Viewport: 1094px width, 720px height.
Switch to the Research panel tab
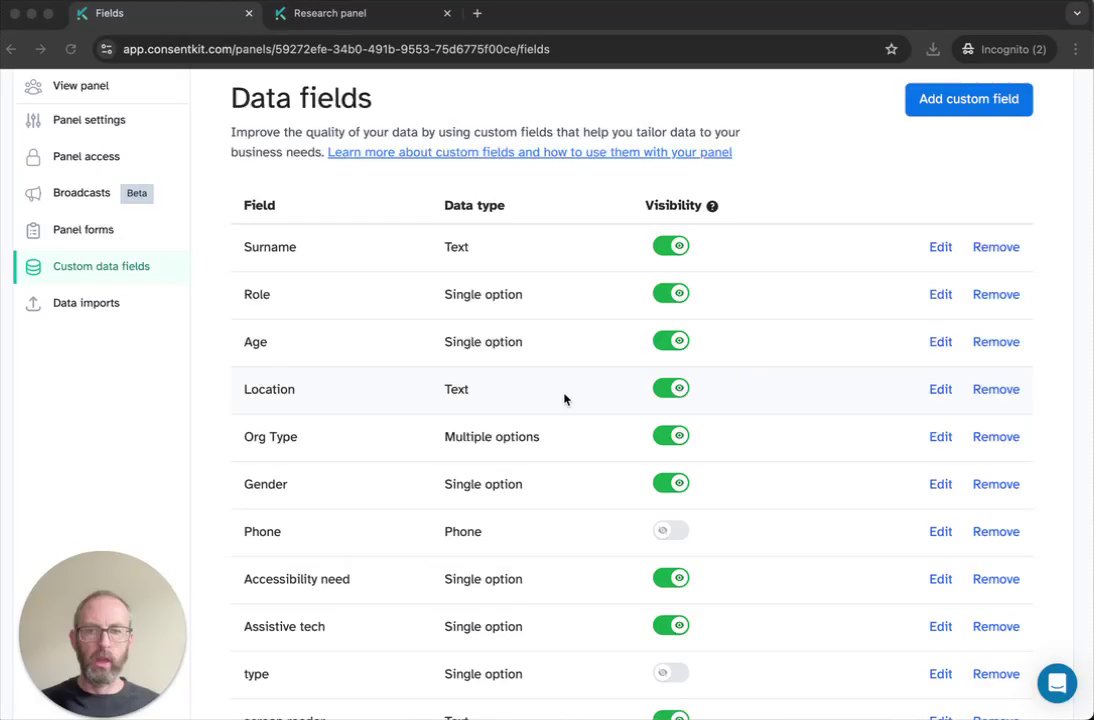[x=330, y=13]
